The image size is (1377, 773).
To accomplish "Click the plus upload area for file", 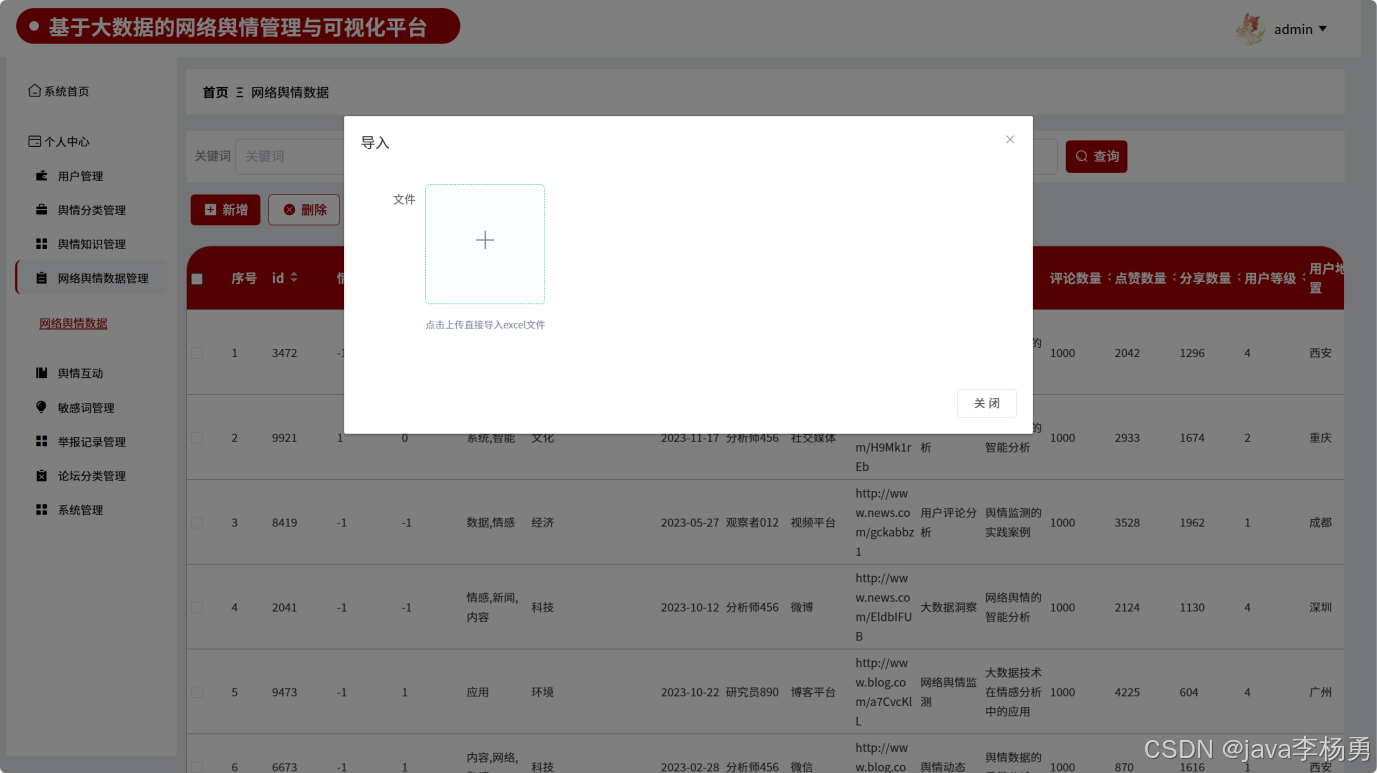I will coord(485,244).
